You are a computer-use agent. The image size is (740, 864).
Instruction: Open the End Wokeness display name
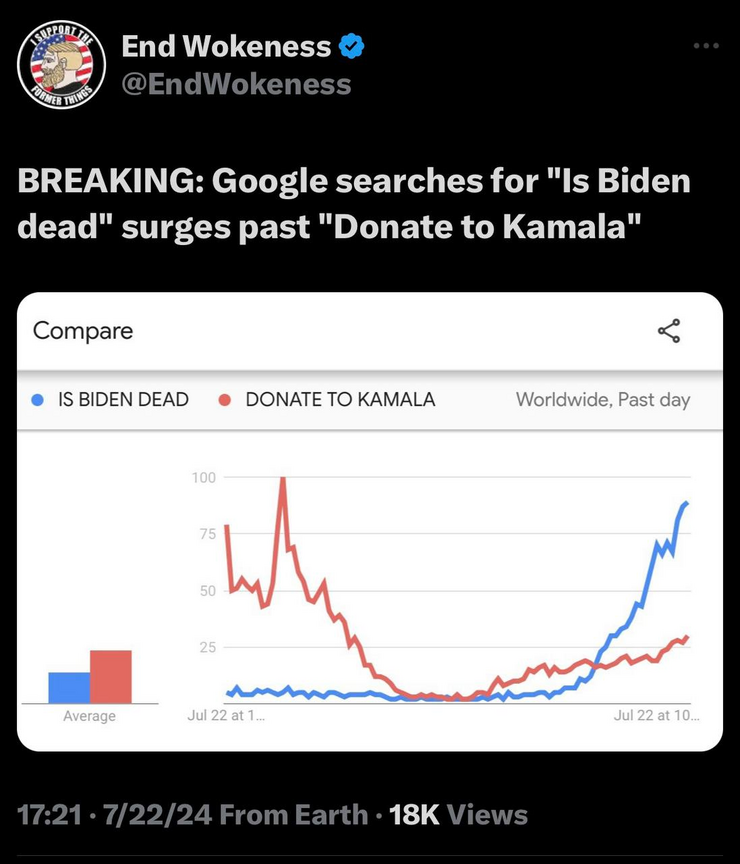point(226,46)
